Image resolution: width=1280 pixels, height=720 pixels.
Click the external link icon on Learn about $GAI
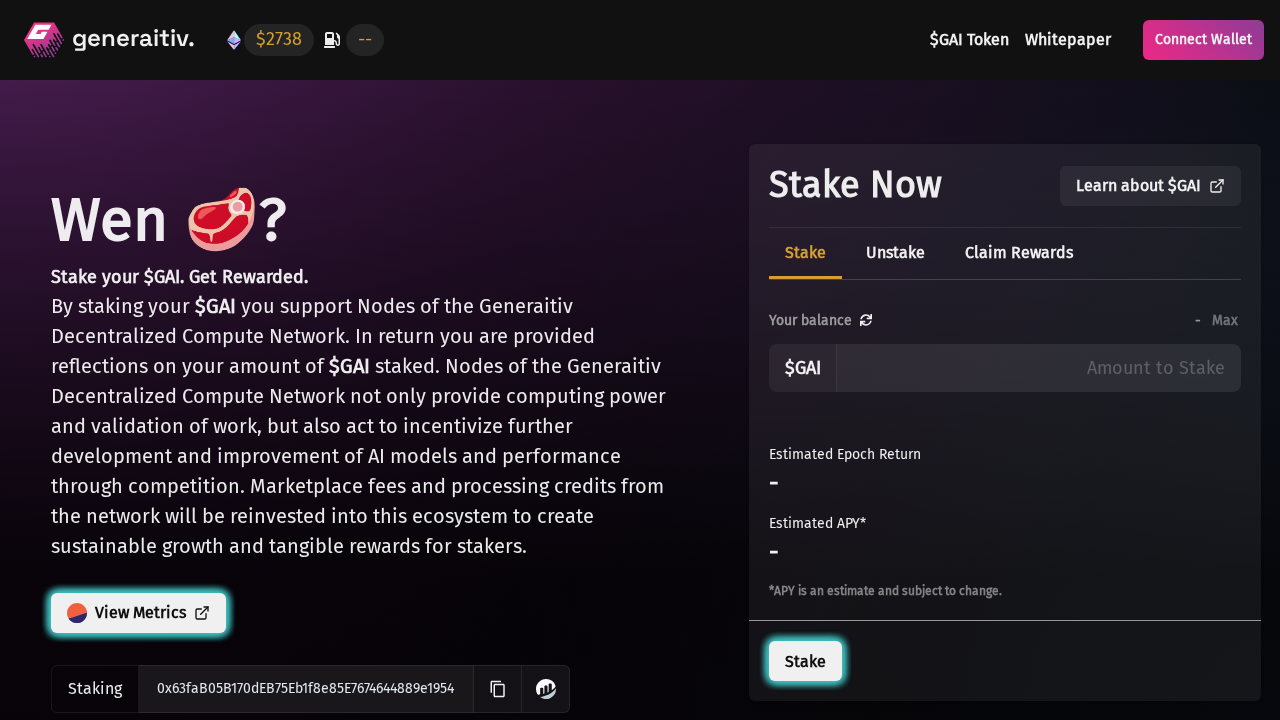pyautogui.click(x=1217, y=186)
